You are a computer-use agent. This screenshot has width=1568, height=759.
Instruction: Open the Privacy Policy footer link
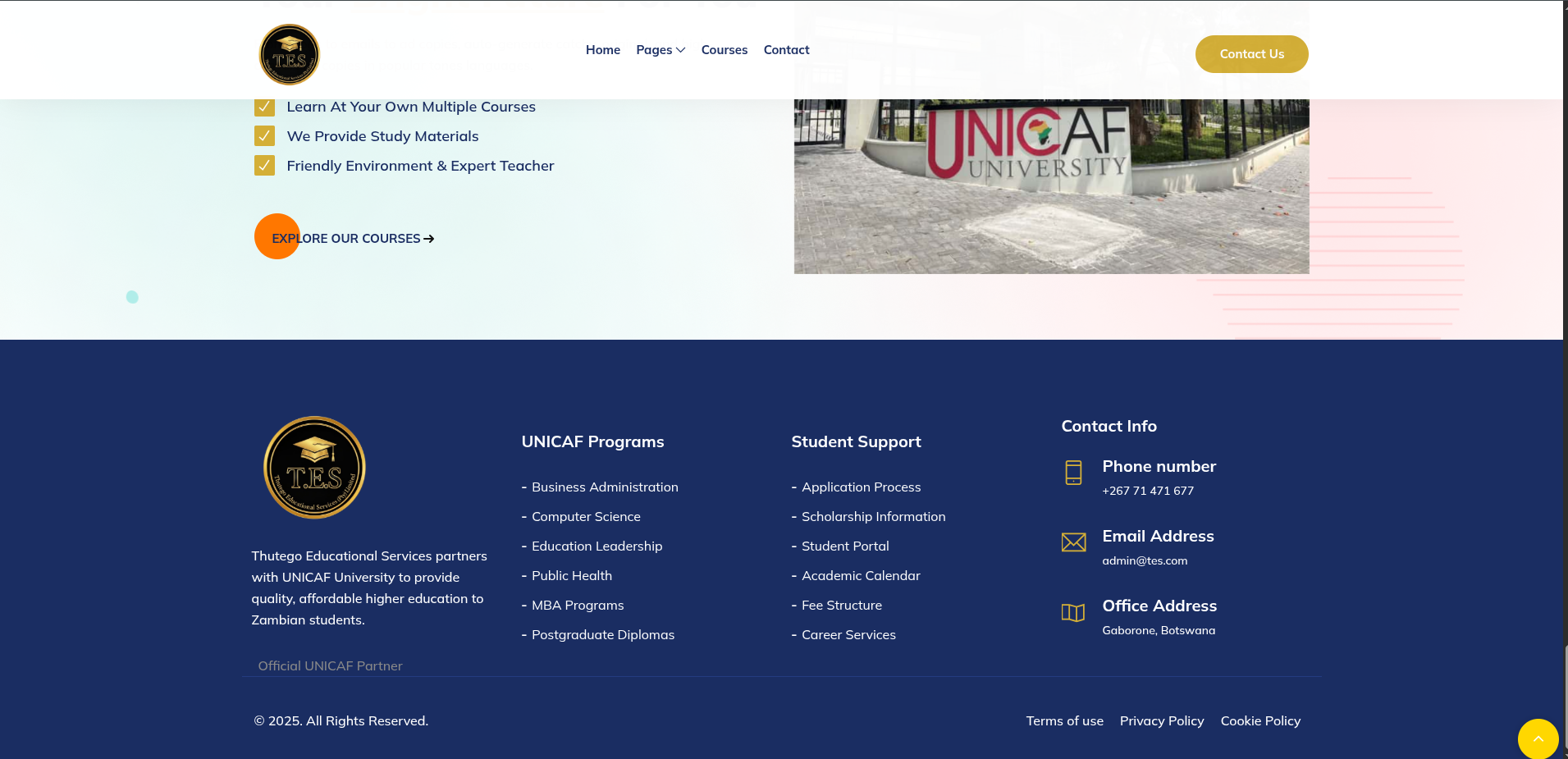coord(1161,721)
